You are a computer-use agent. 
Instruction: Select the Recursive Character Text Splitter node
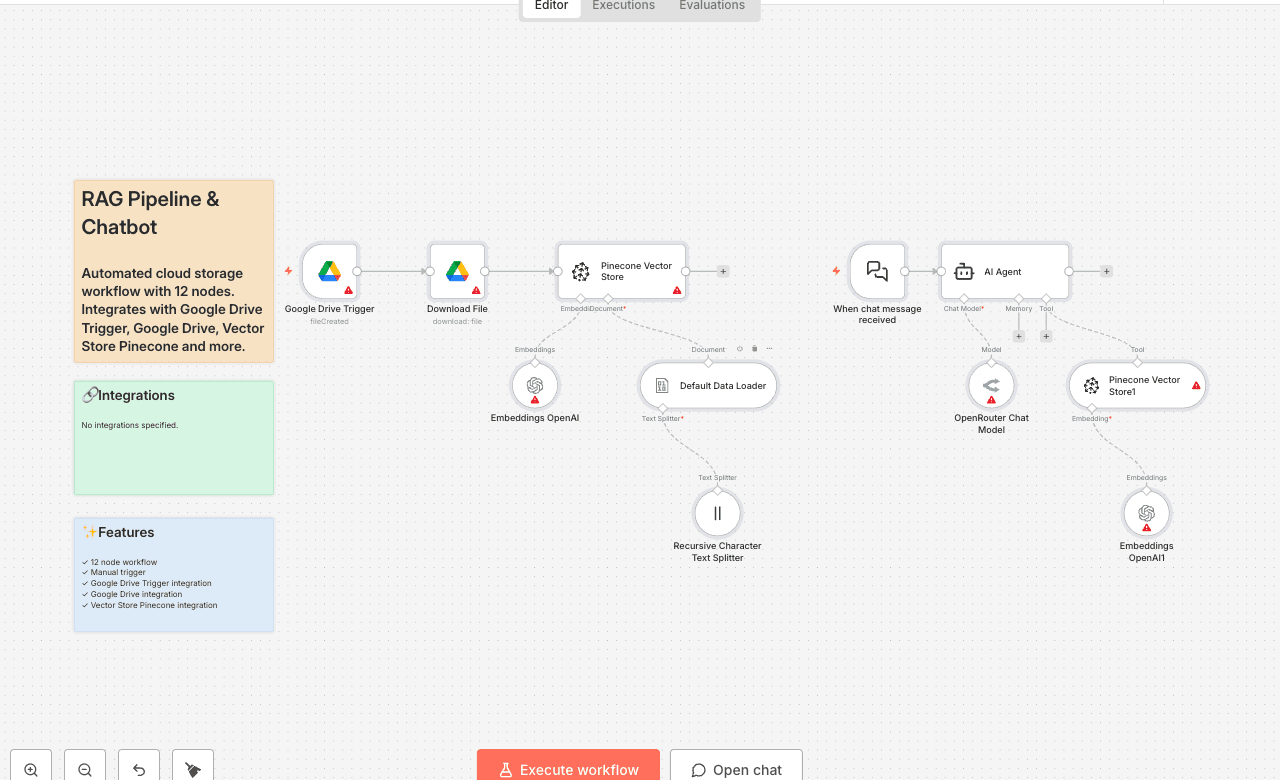click(717, 513)
